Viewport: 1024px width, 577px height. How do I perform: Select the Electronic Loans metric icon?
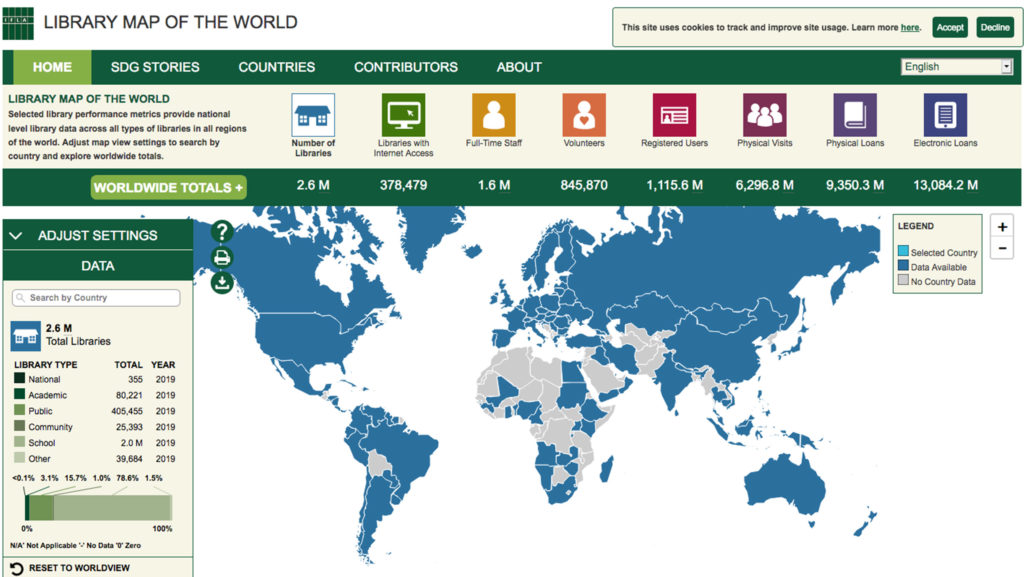click(945, 115)
